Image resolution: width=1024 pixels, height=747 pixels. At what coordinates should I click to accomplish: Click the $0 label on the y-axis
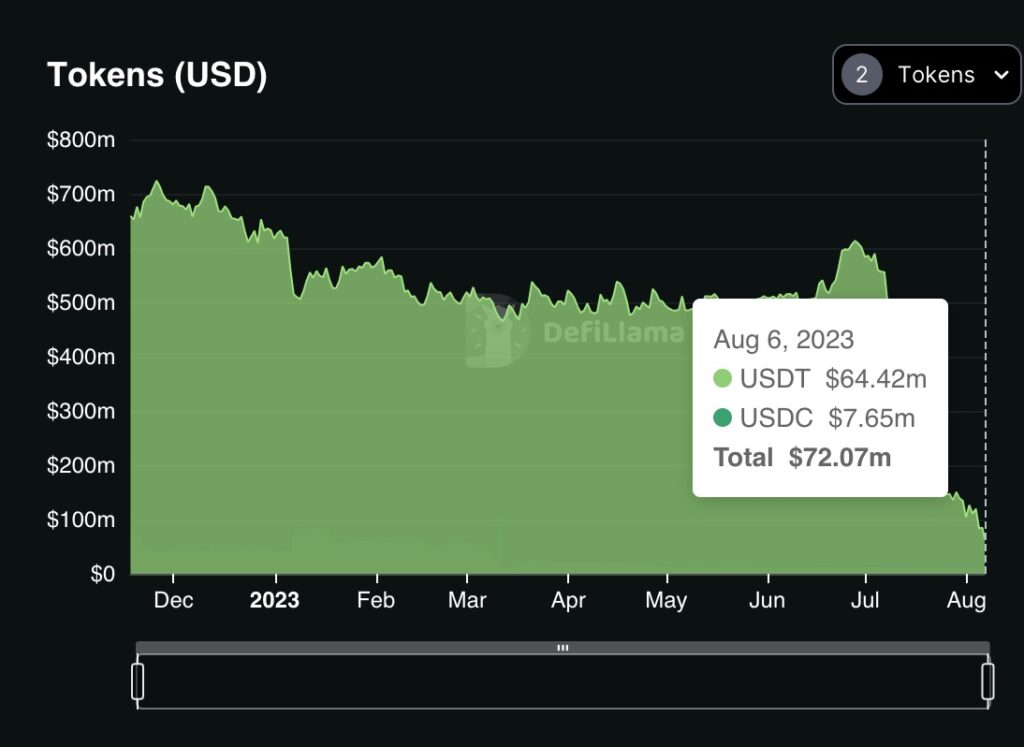[x=102, y=574]
